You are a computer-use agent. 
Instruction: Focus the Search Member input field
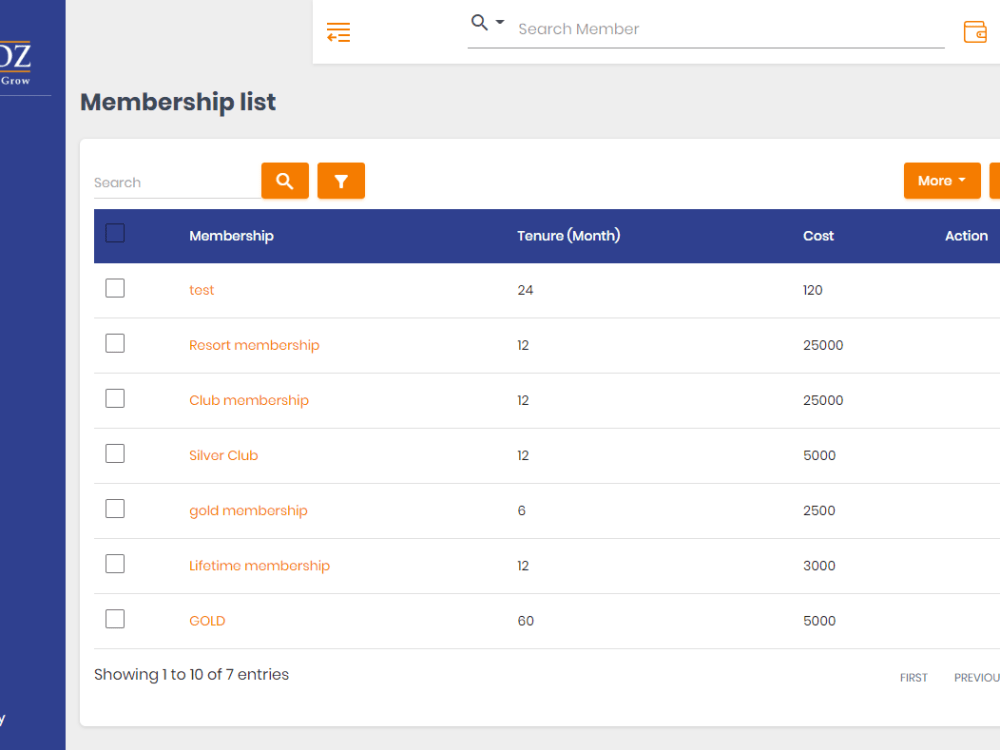[x=730, y=29]
